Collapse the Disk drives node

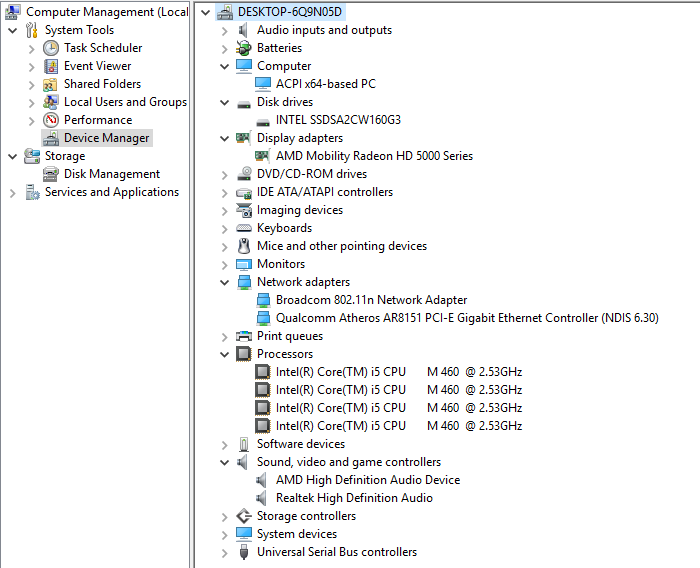(225, 103)
